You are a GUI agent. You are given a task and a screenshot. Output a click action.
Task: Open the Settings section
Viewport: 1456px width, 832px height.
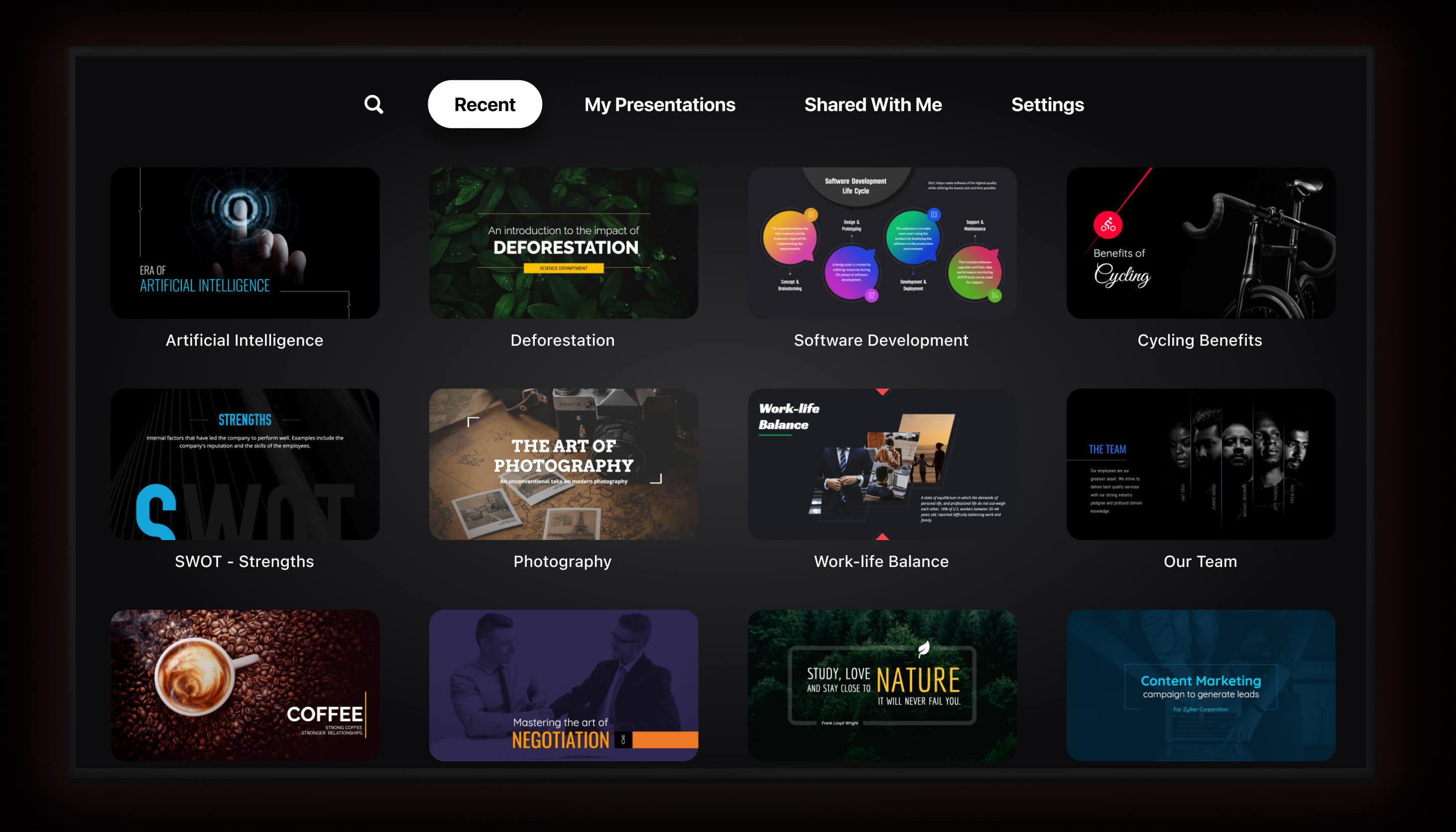(x=1046, y=104)
